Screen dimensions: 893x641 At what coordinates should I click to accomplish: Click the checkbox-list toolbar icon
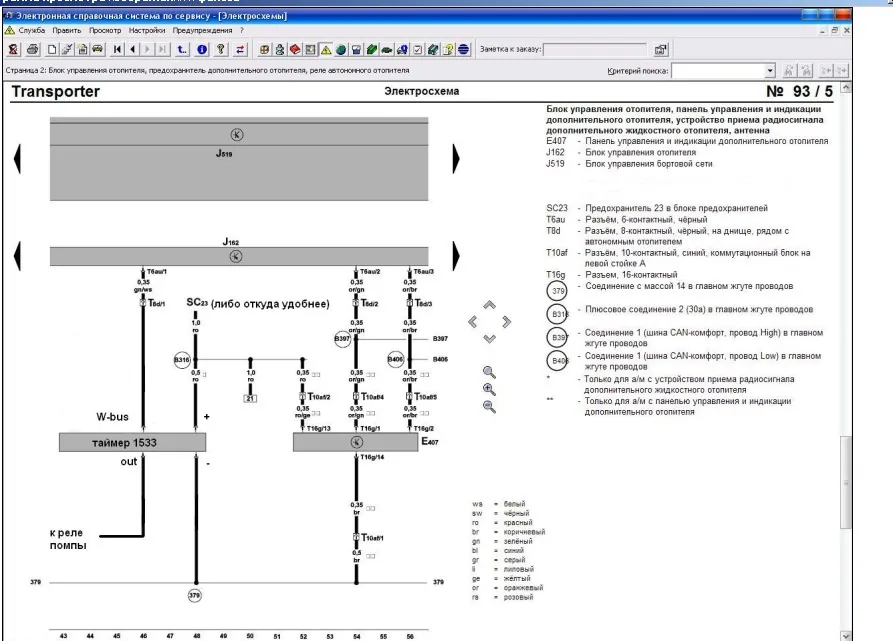(417, 50)
